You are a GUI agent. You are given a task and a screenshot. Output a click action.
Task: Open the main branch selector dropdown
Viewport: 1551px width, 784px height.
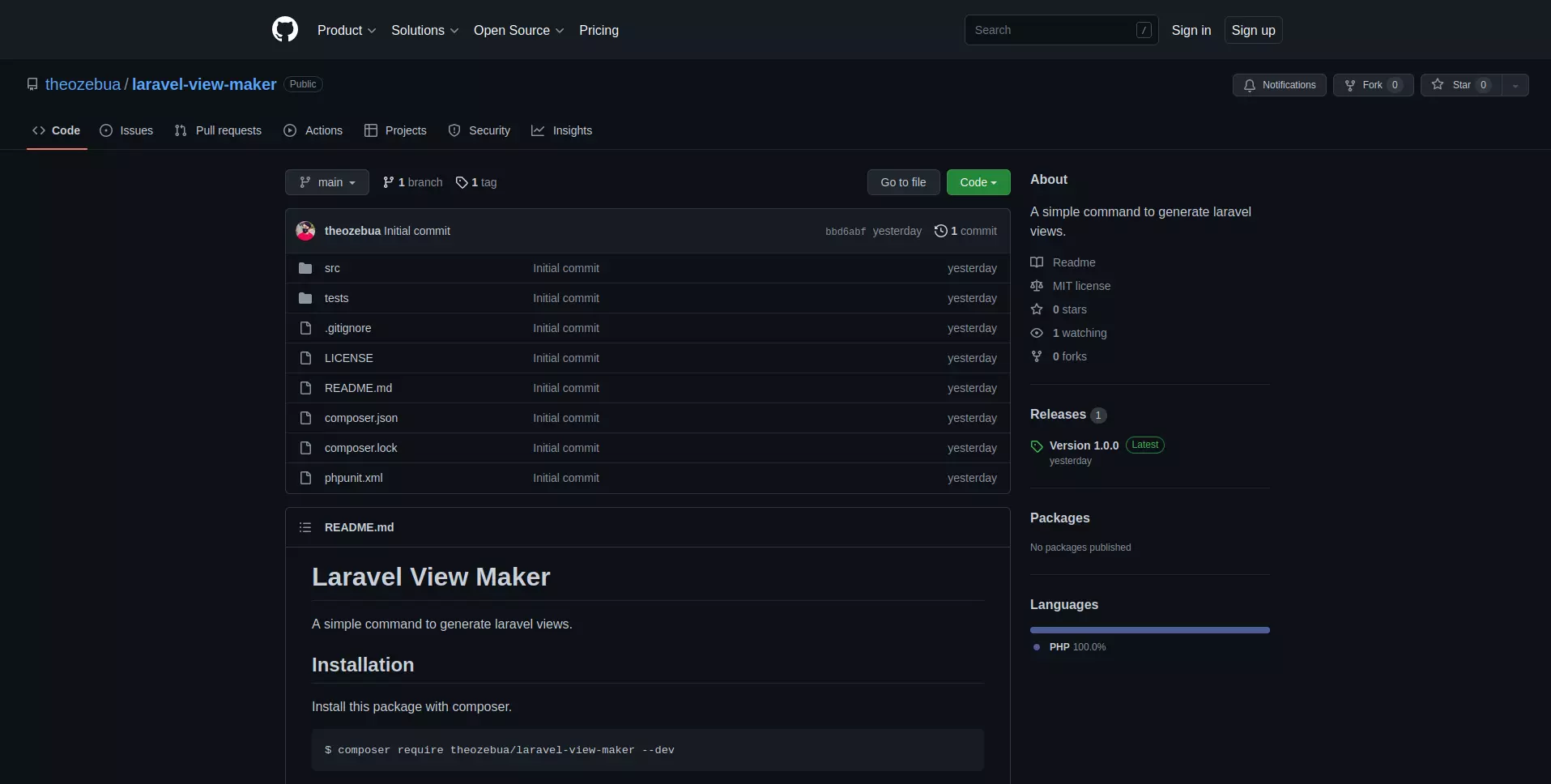[x=327, y=182]
